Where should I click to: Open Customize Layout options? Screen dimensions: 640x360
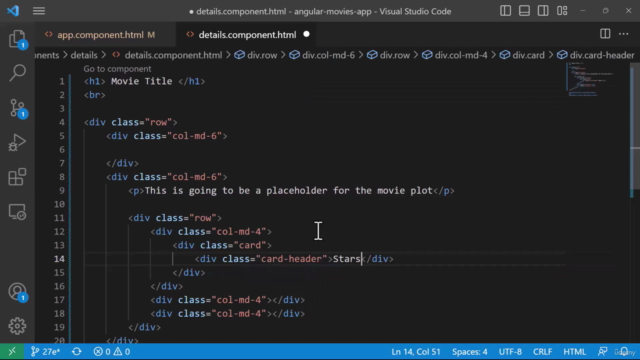pyautogui.click(x=562, y=11)
